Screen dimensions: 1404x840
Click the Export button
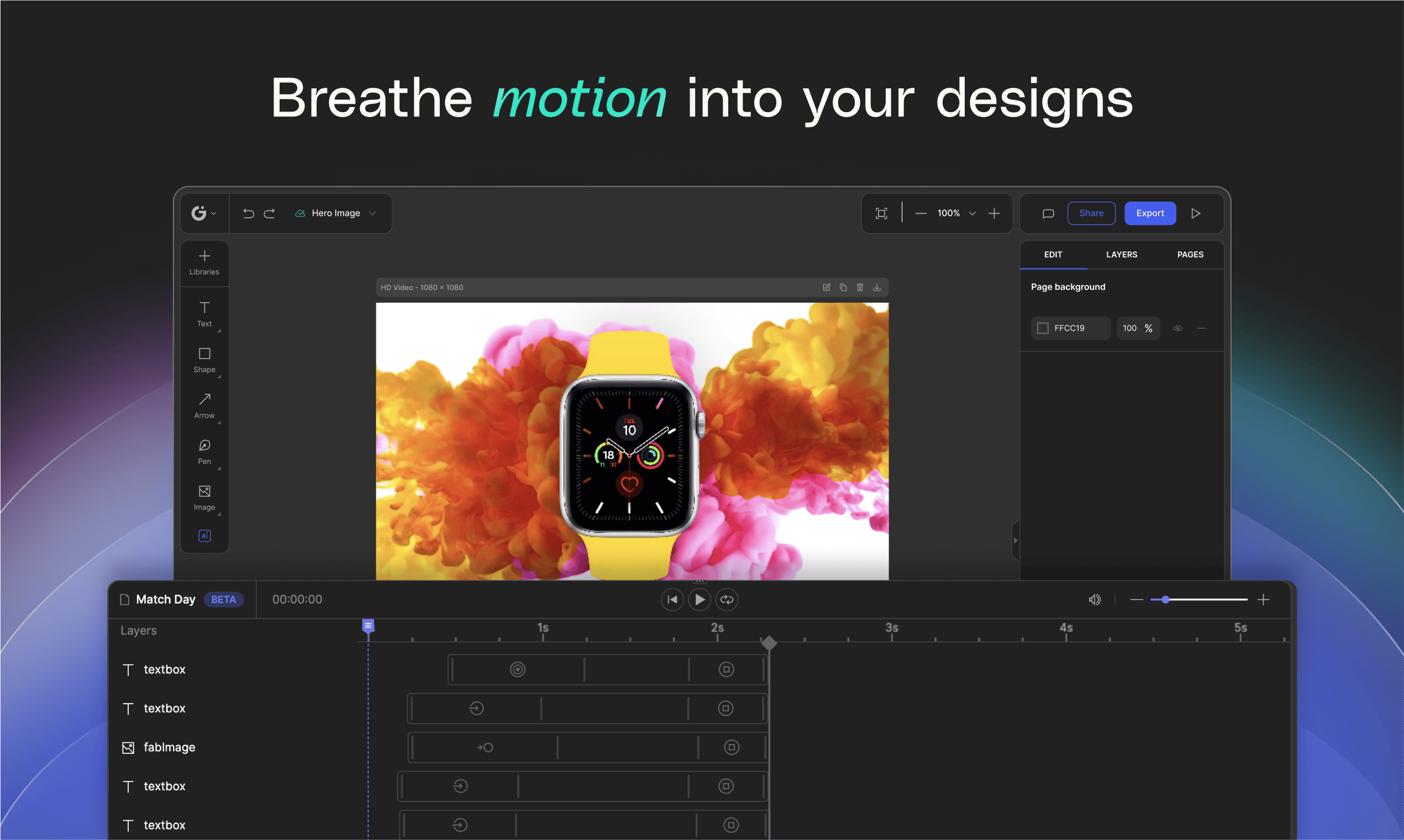point(1150,213)
